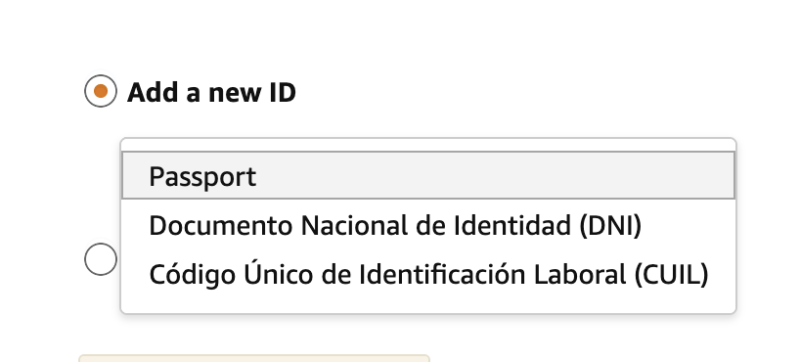Screen dimensions: 800x362
Task: Click the beige box below the dropdown list
Action: point(254,358)
